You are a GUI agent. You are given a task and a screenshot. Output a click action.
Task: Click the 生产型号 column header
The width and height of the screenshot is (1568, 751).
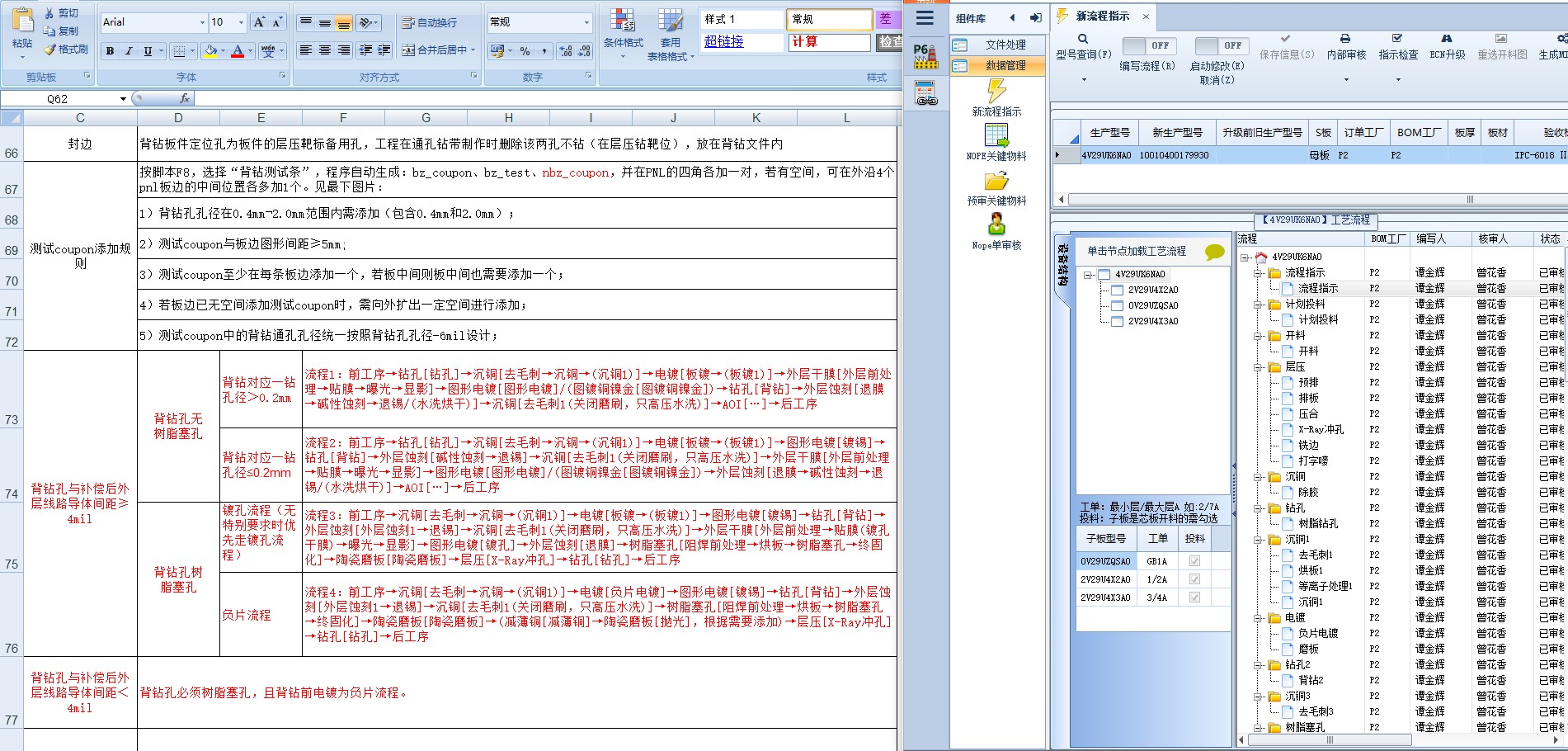coord(1109,133)
